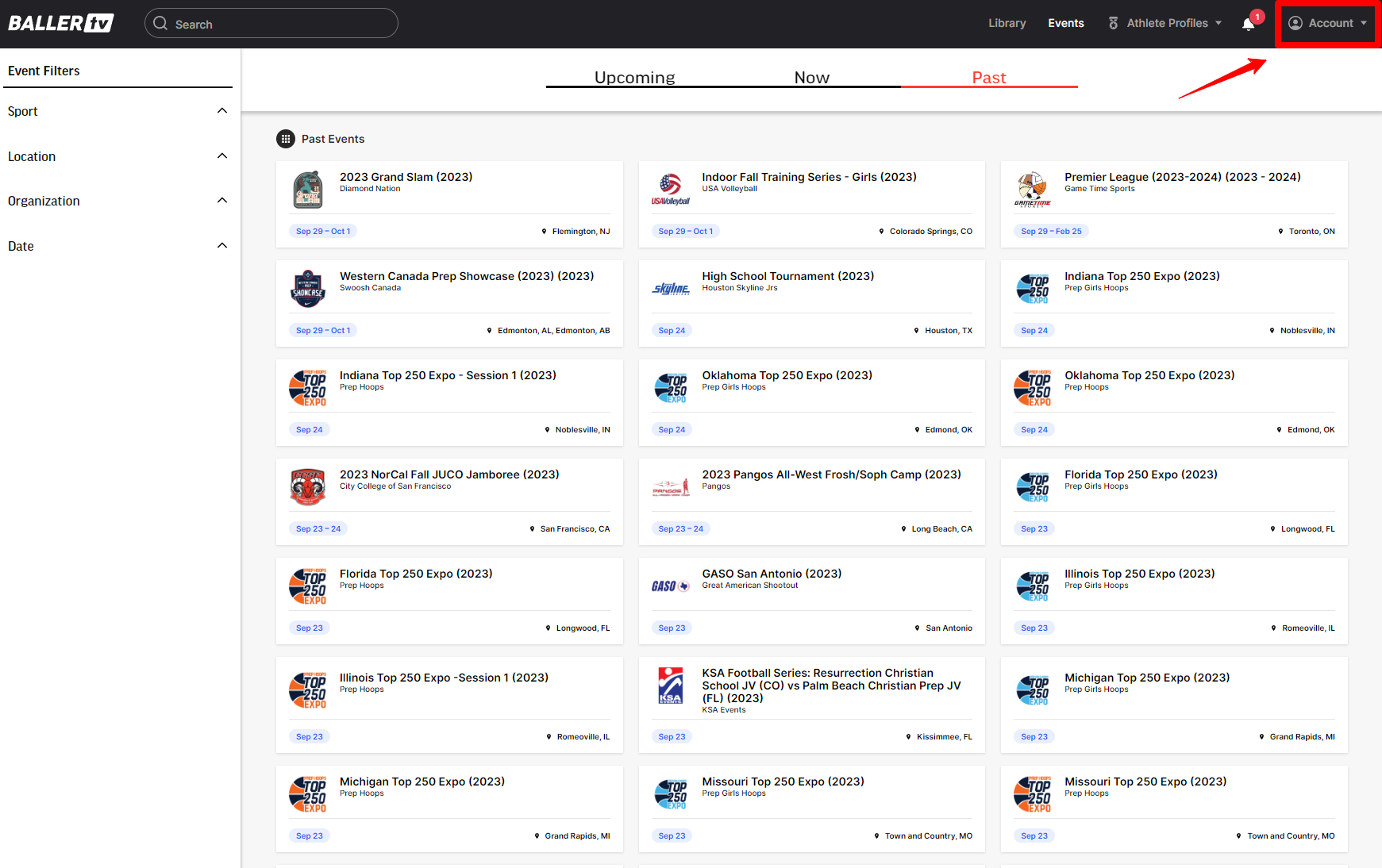Go to Events in navigation
The image size is (1382, 868).
coord(1066,23)
